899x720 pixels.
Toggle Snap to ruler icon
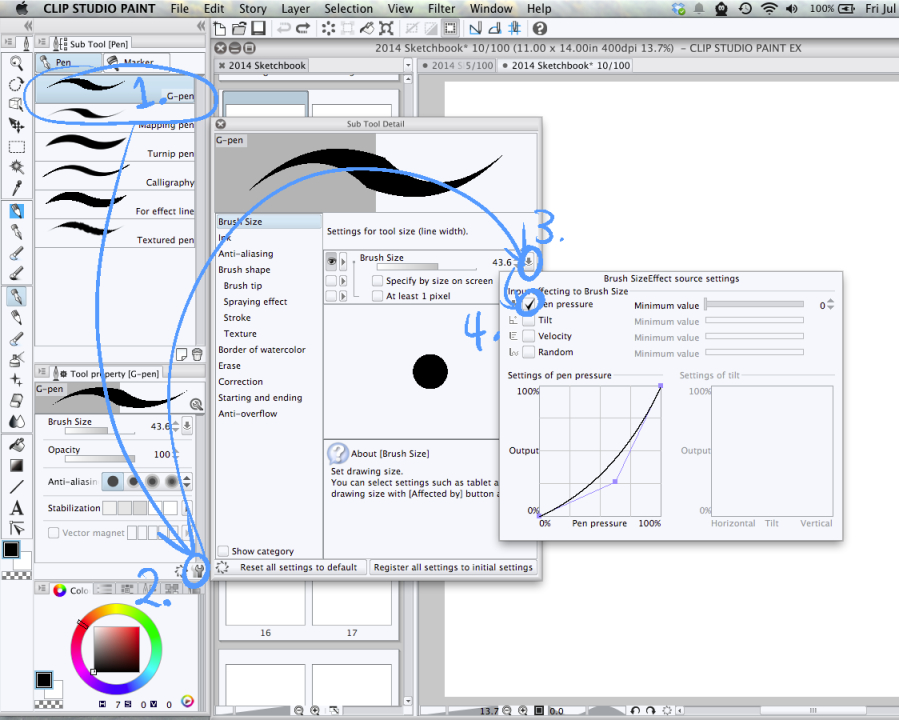[x=475, y=28]
